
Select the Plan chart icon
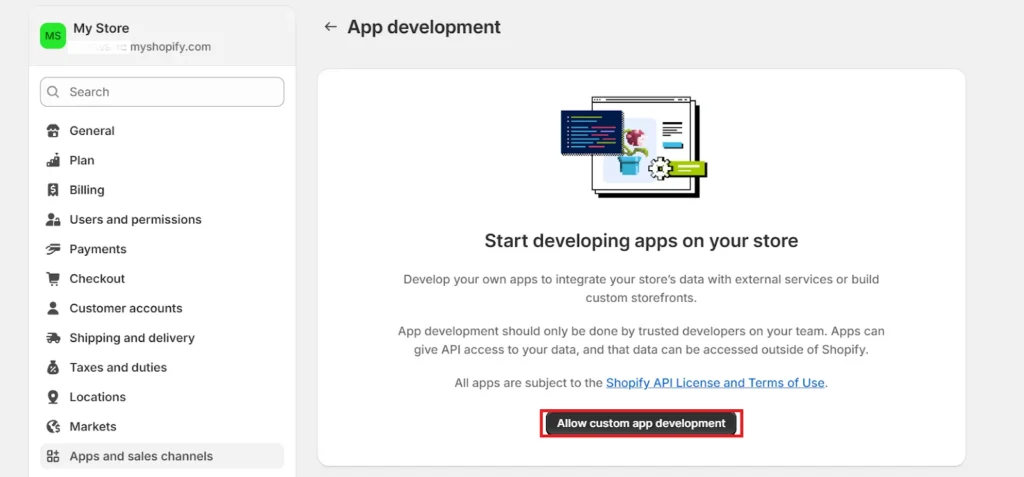[53, 160]
